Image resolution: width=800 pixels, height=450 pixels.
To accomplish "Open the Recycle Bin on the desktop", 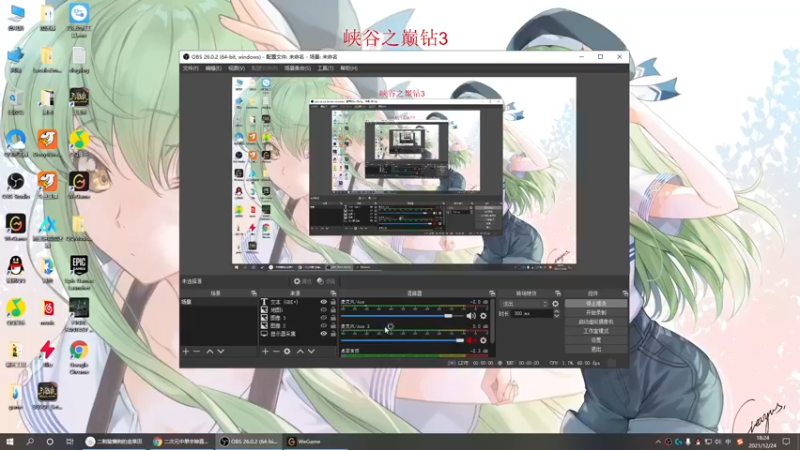I will coord(16,102).
